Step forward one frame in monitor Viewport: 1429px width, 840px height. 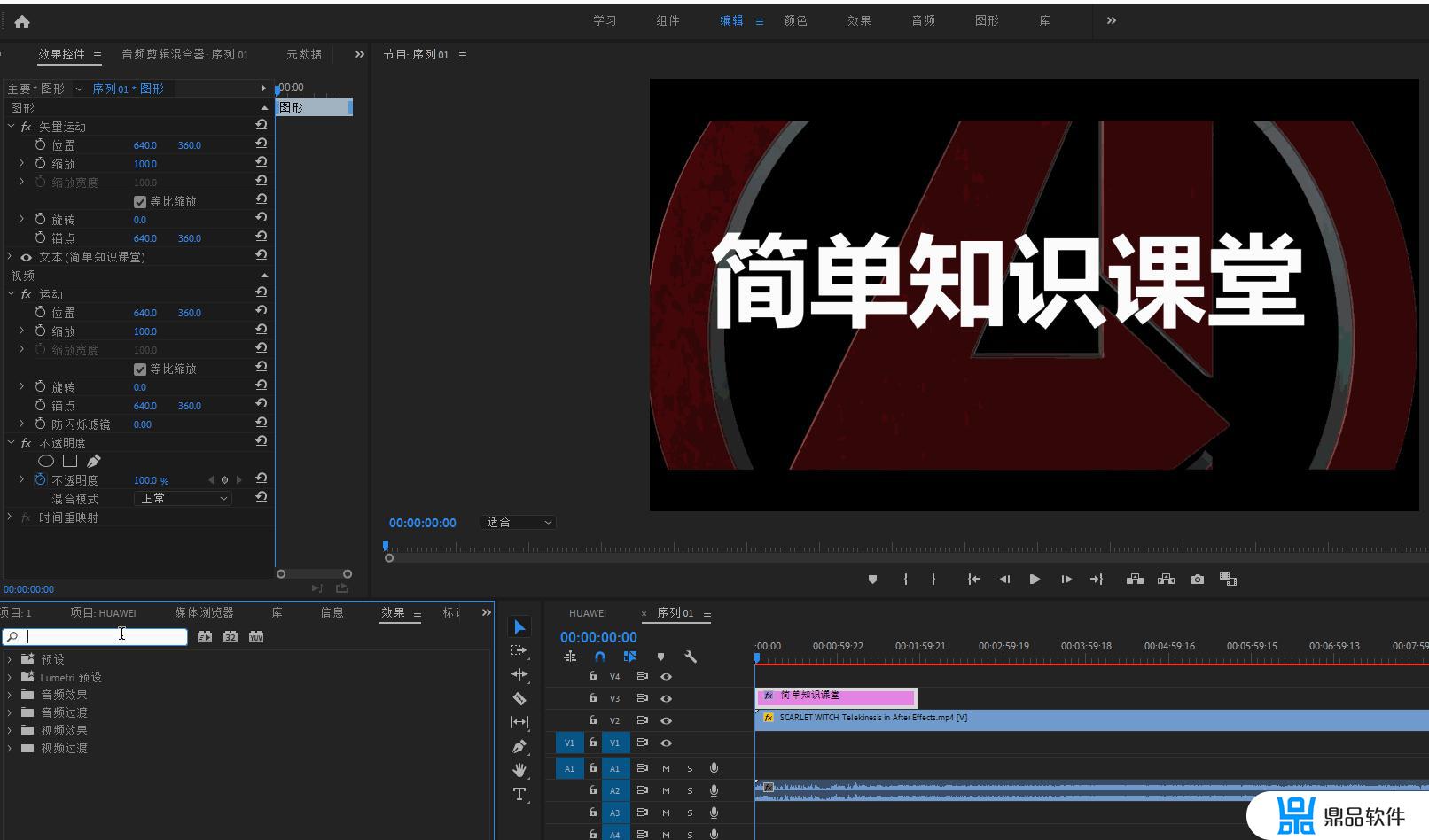point(1066,579)
